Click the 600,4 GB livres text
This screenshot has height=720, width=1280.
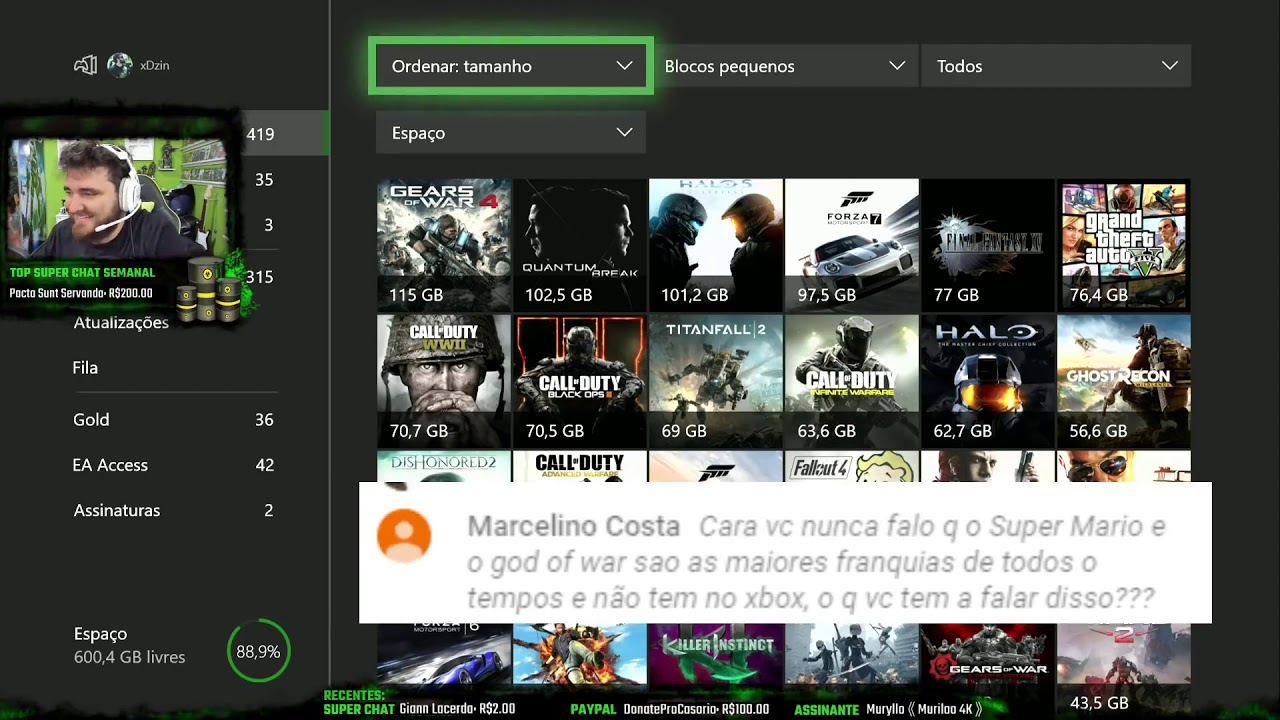(x=129, y=657)
